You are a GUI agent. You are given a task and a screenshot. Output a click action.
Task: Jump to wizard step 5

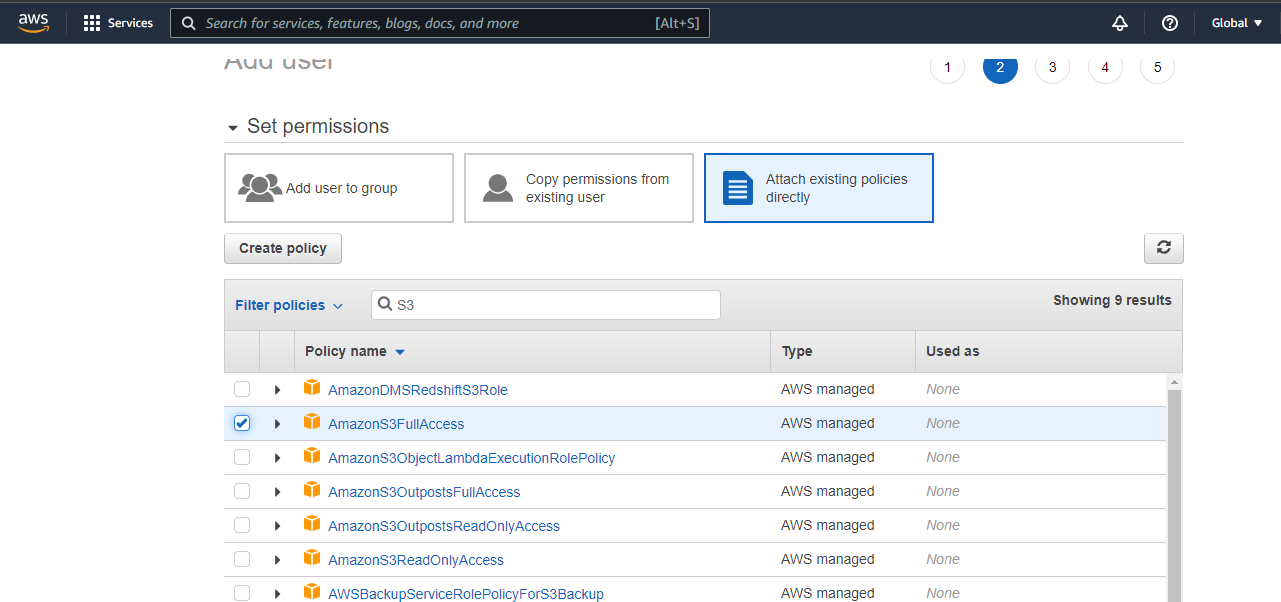point(1157,67)
